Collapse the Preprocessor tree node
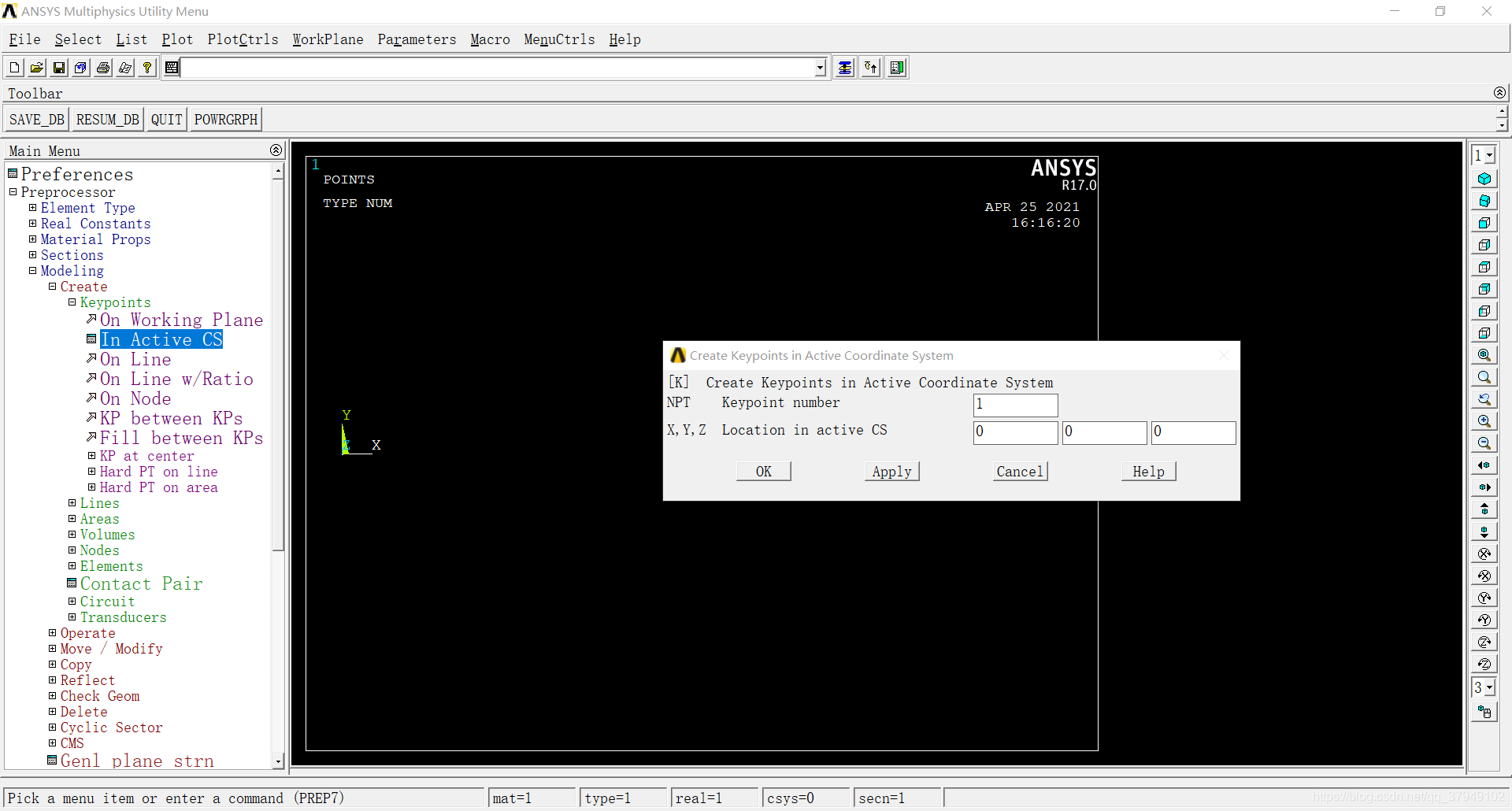 click(x=13, y=192)
